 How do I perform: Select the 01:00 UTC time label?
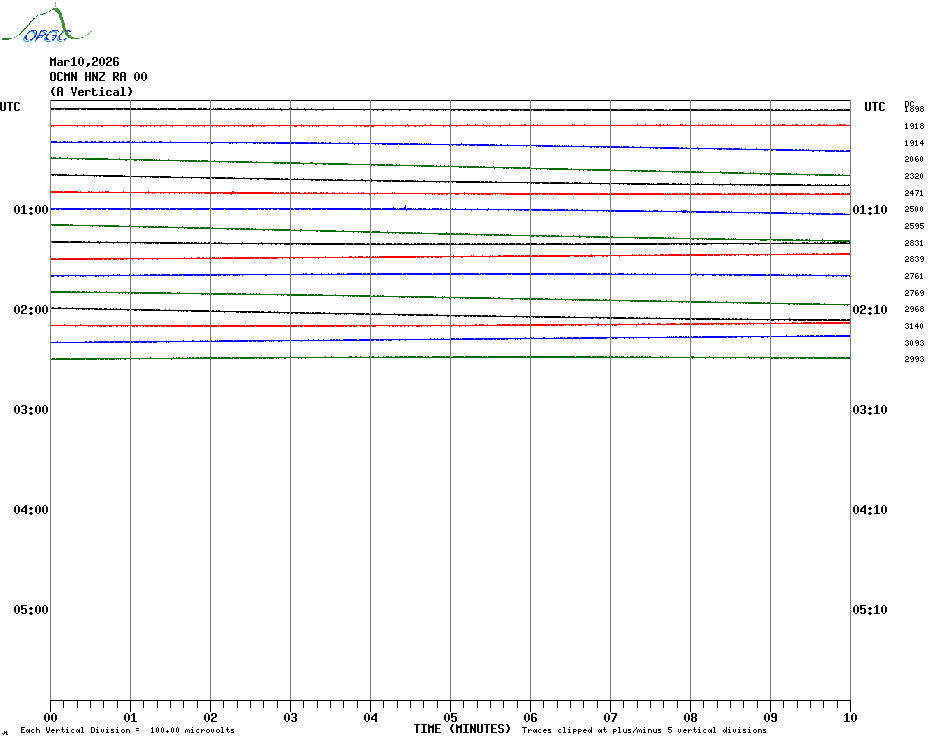tap(31, 210)
